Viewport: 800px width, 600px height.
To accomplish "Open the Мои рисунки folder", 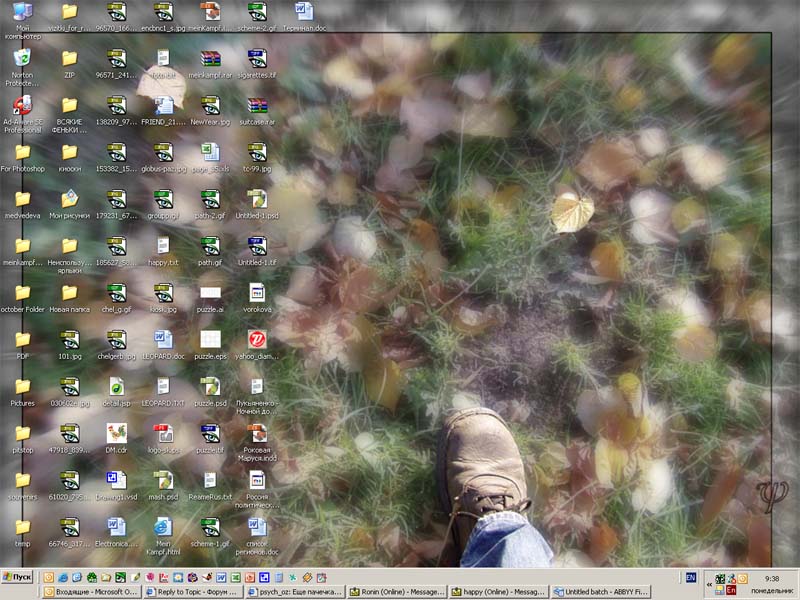I will 69,205.
